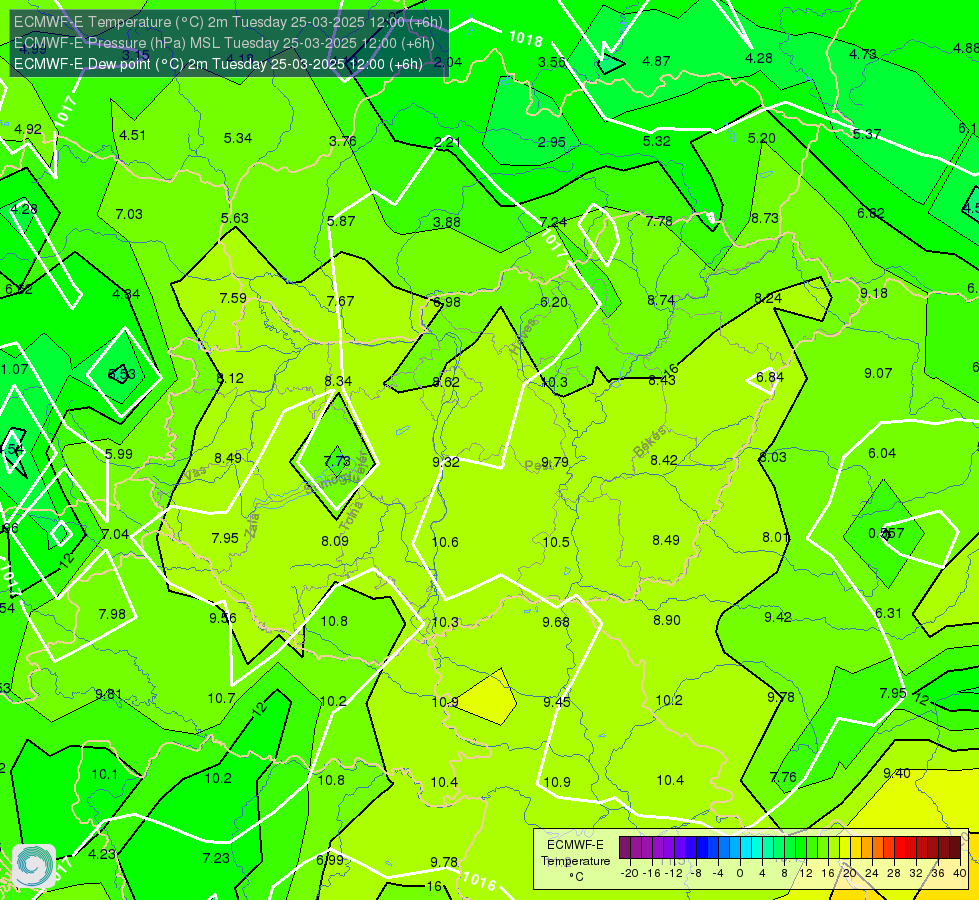The image size is (979, 900).
Task: Click the value 7.67 on the map
Action: coord(340,301)
